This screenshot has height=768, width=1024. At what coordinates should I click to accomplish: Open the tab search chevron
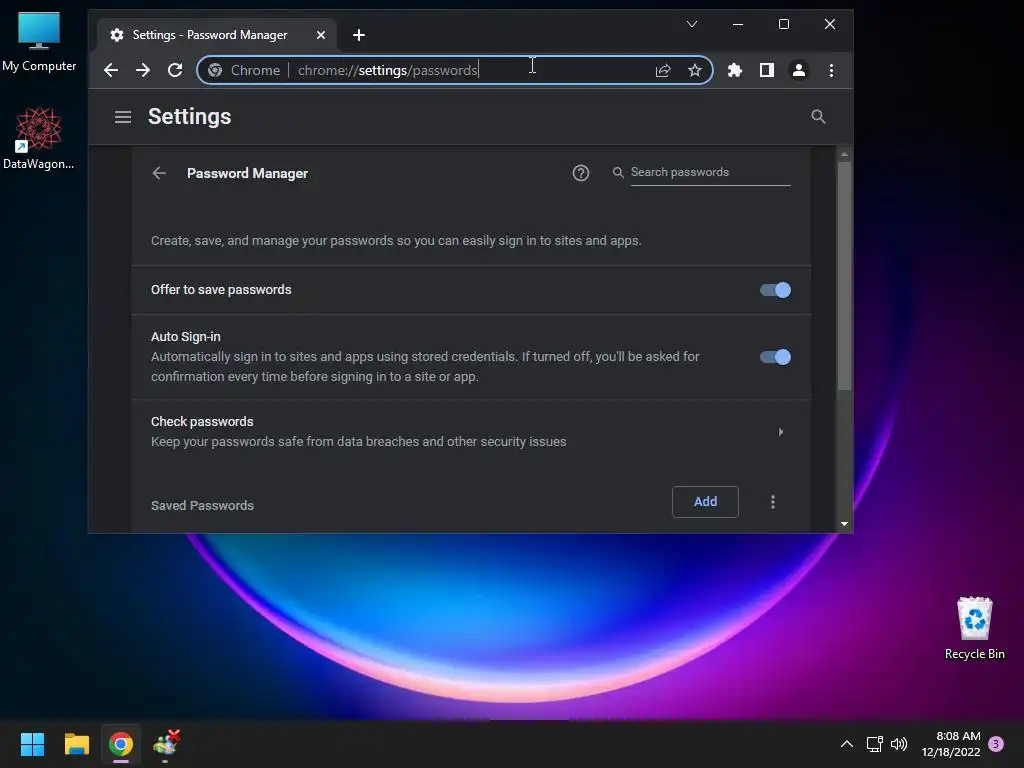(692, 24)
